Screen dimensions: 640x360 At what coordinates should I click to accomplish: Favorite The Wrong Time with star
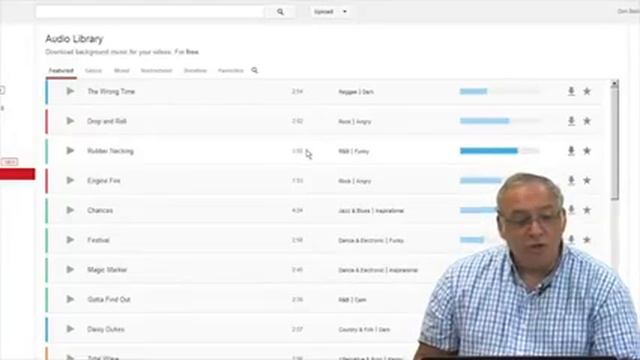tap(587, 91)
